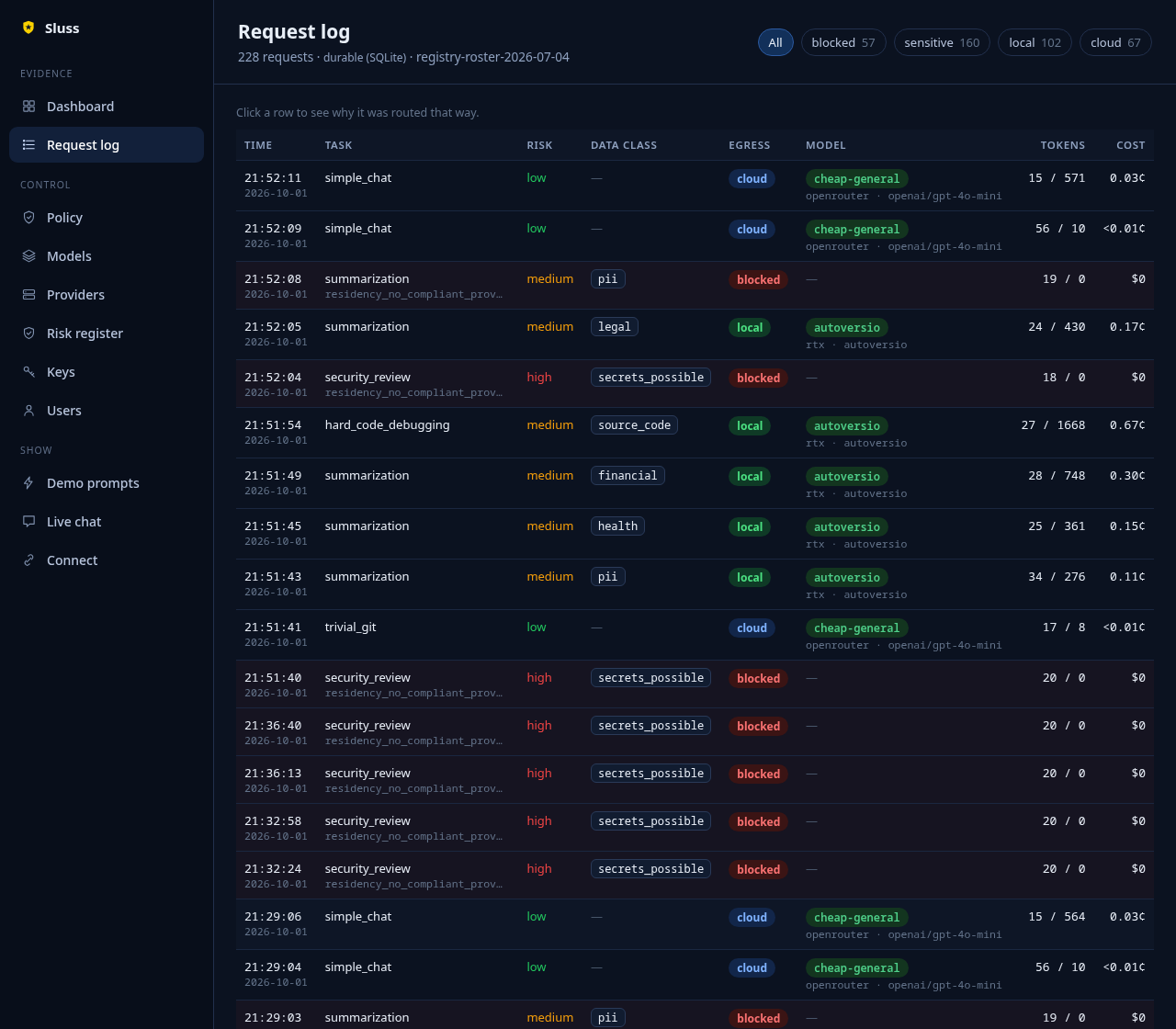Navigate to Risk register
This screenshot has height=1029, width=1176.
pyautogui.click(x=107, y=334)
